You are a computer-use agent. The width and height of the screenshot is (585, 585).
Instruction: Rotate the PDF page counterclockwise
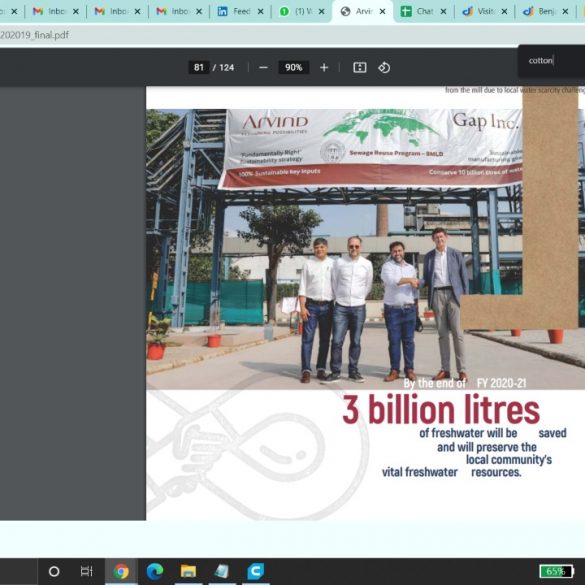tap(384, 68)
